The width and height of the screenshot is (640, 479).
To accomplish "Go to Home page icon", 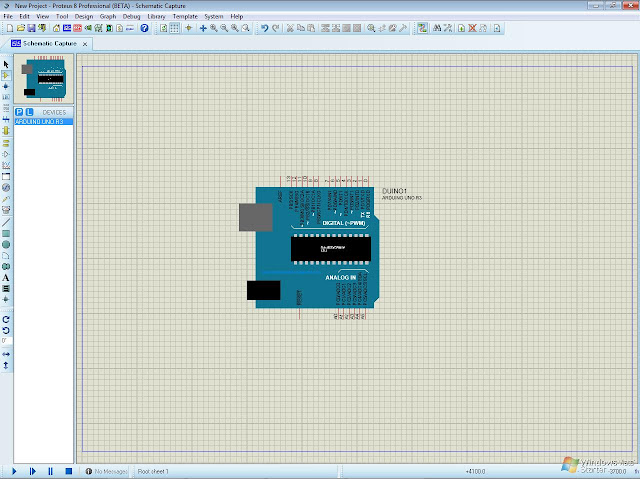I will coord(56,28).
